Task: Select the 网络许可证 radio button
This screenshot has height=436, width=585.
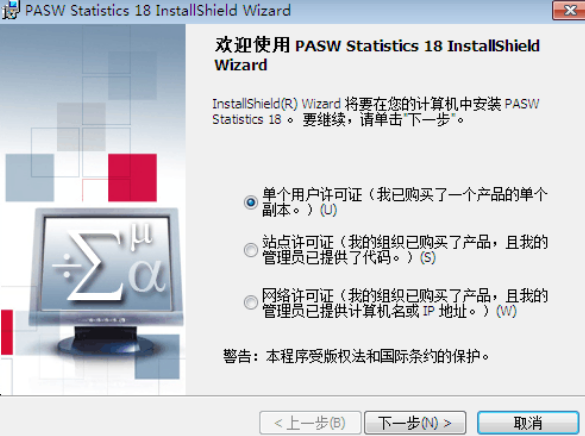Action: 251,302
